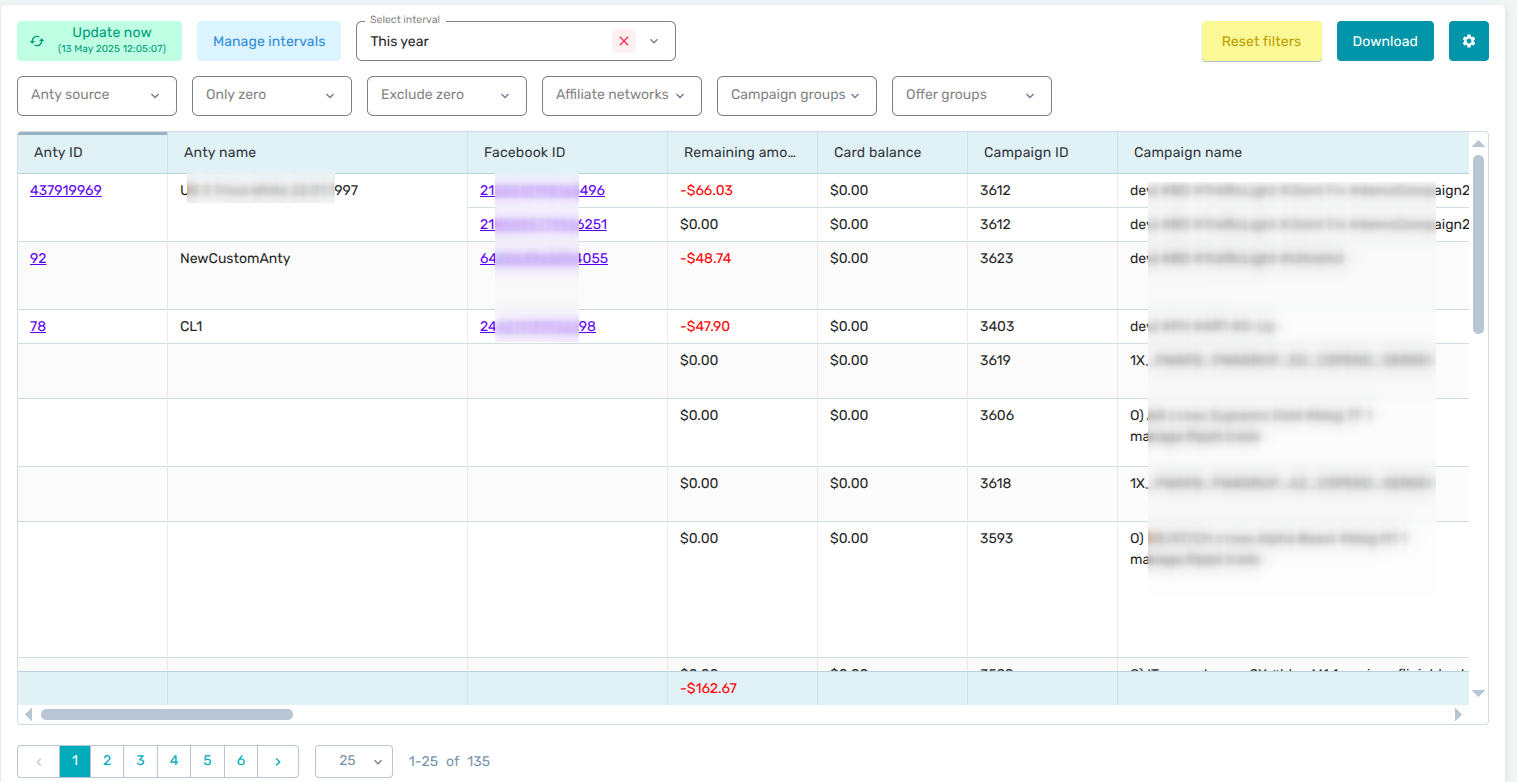Click the scroll-down arrow of the table
Screen dimensions: 1517x782
tap(1478, 693)
